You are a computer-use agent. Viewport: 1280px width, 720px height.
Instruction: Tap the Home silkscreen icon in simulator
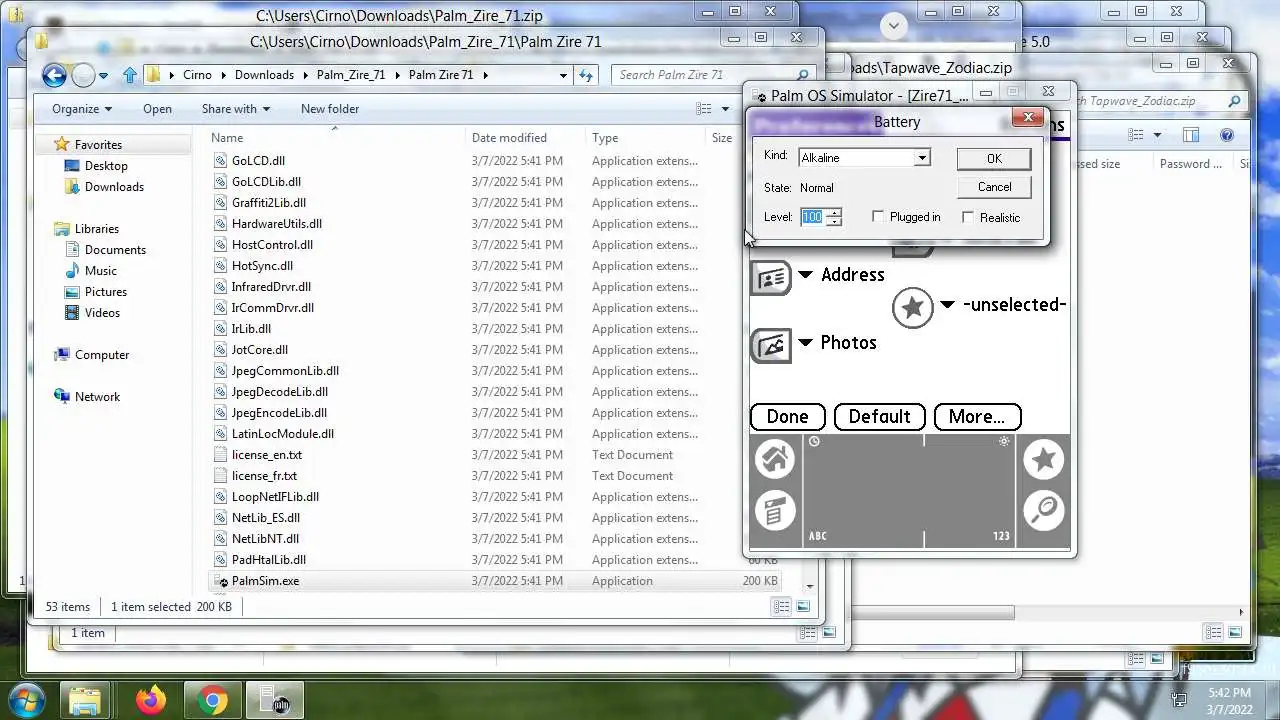click(775, 460)
